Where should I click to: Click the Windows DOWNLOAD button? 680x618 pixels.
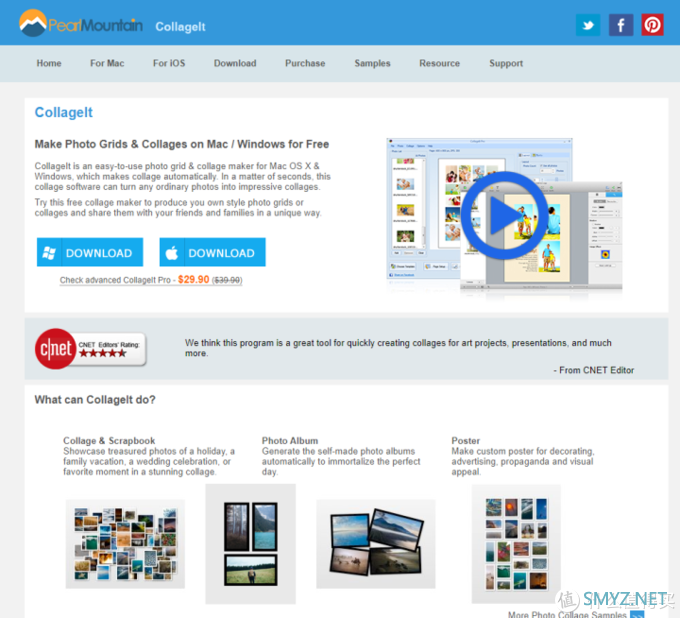coord(90,252)
